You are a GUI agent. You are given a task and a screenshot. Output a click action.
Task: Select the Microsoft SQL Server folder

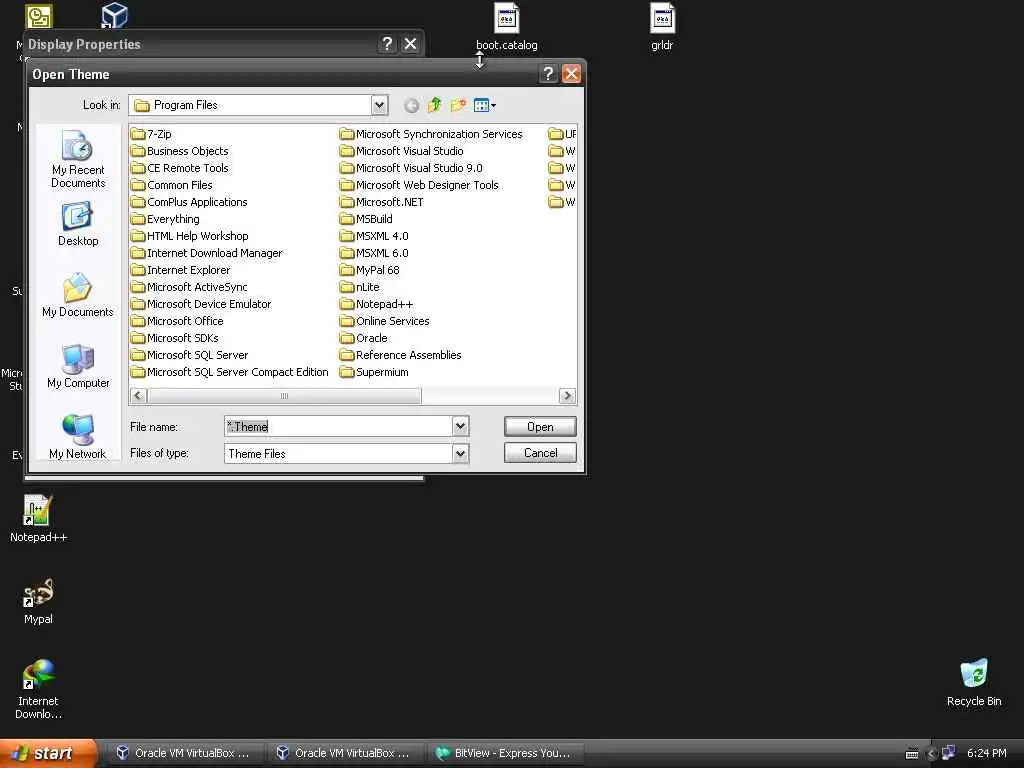pos(190,355)
